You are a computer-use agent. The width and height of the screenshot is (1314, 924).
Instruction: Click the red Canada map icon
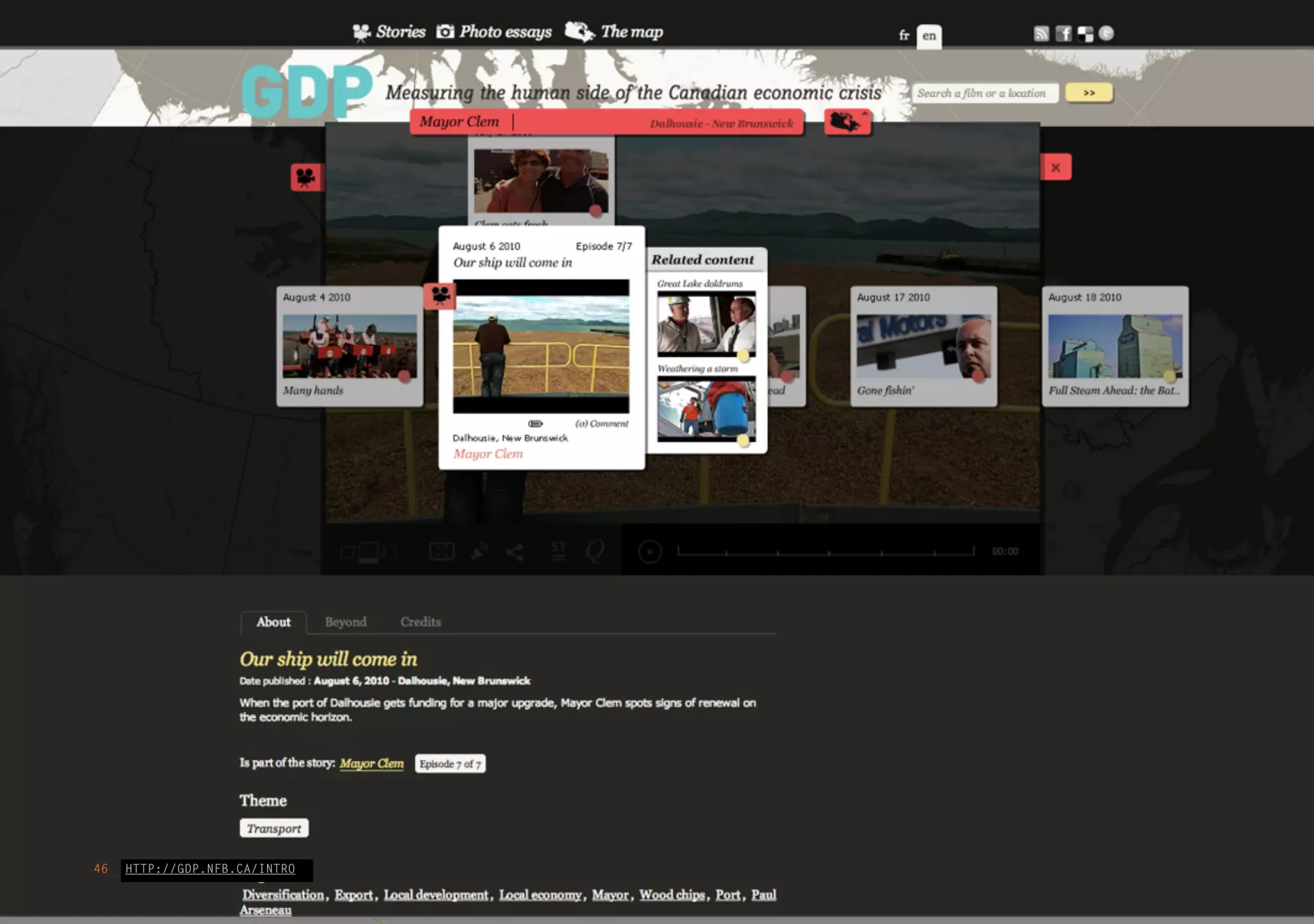coord(847,121)
